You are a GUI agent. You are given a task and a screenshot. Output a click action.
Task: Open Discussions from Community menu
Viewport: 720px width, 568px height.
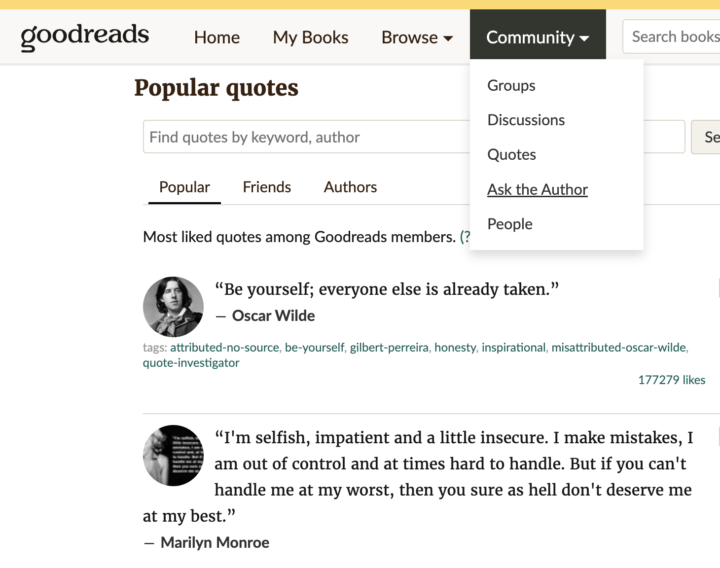tap(526, 120)
